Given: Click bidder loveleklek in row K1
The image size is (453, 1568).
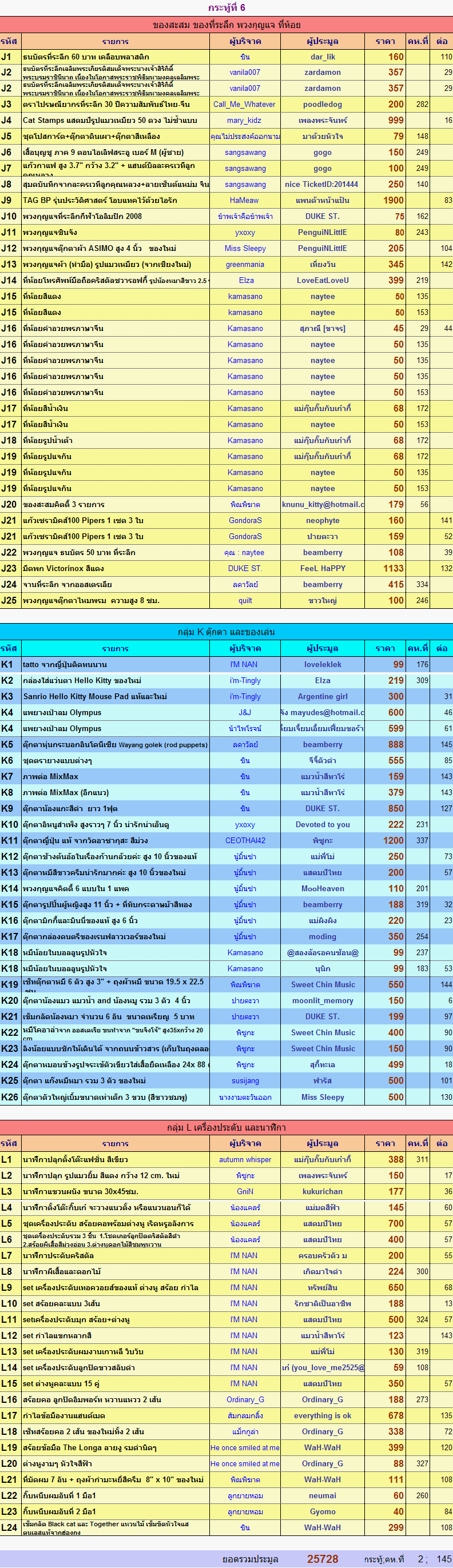Looking at the screenshot, I should pyautogui.click(x=323, y=665).
